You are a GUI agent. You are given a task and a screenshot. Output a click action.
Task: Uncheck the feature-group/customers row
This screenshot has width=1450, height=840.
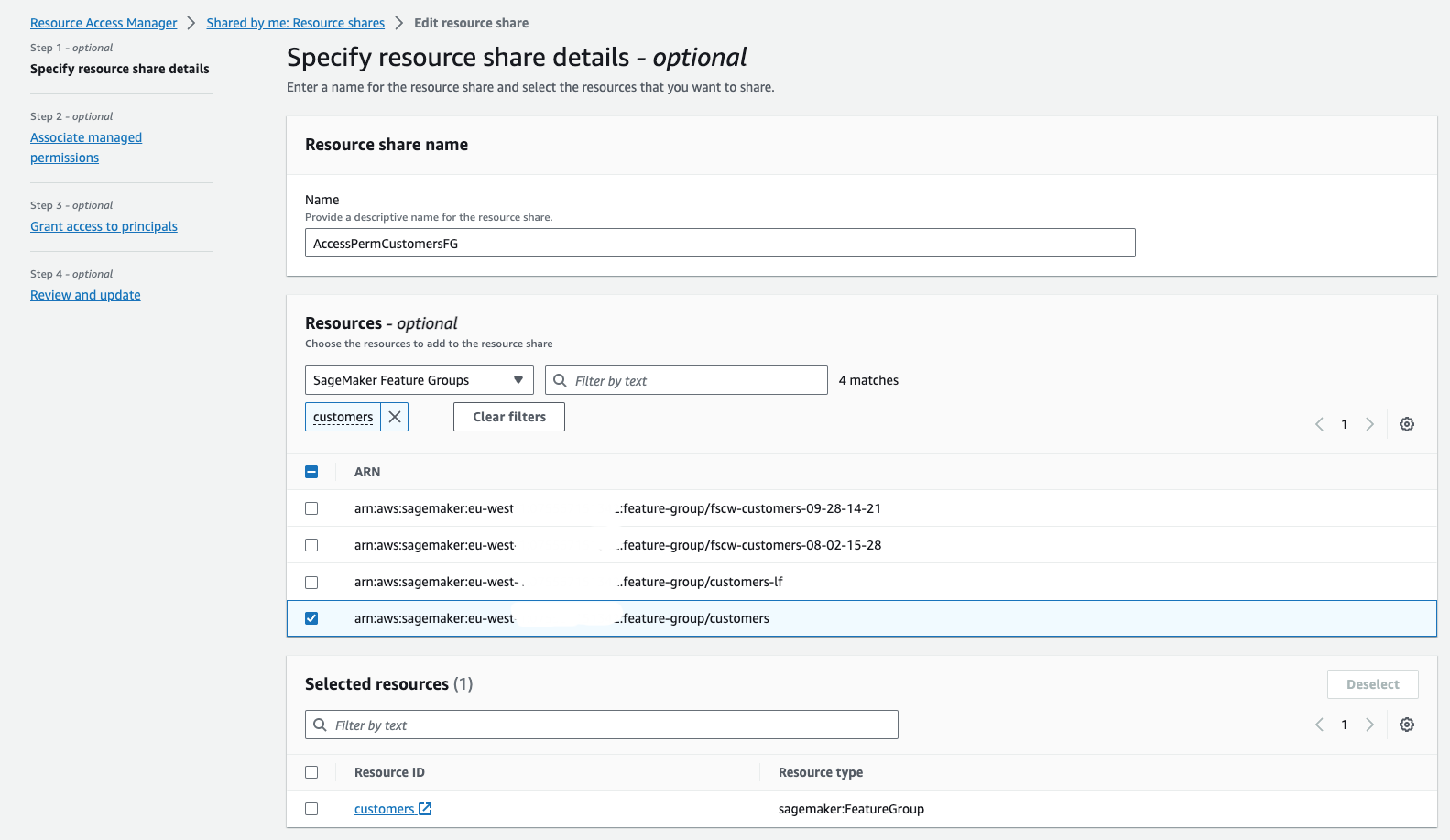[311, 618]
